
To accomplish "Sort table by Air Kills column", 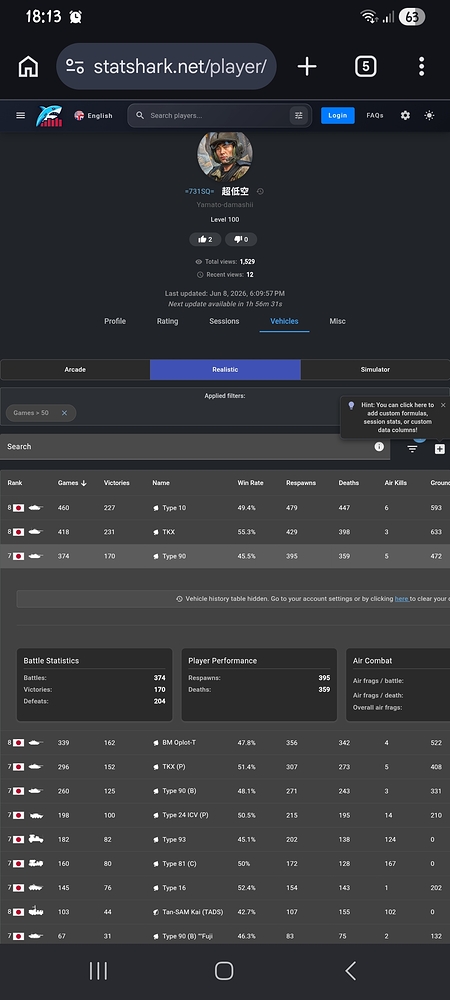I will (396, 483).
